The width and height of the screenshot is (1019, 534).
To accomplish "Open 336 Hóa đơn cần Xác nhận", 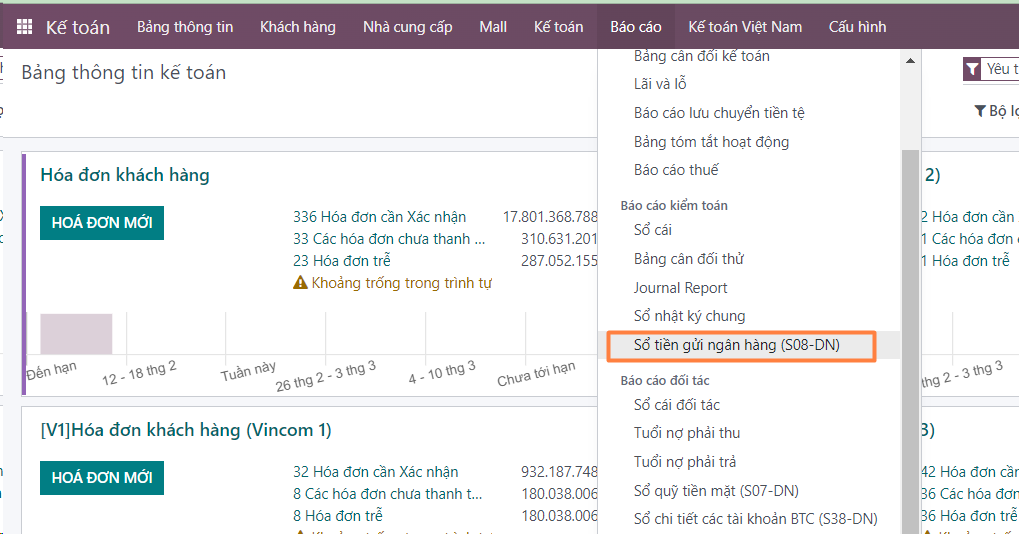I will [380, 217].
